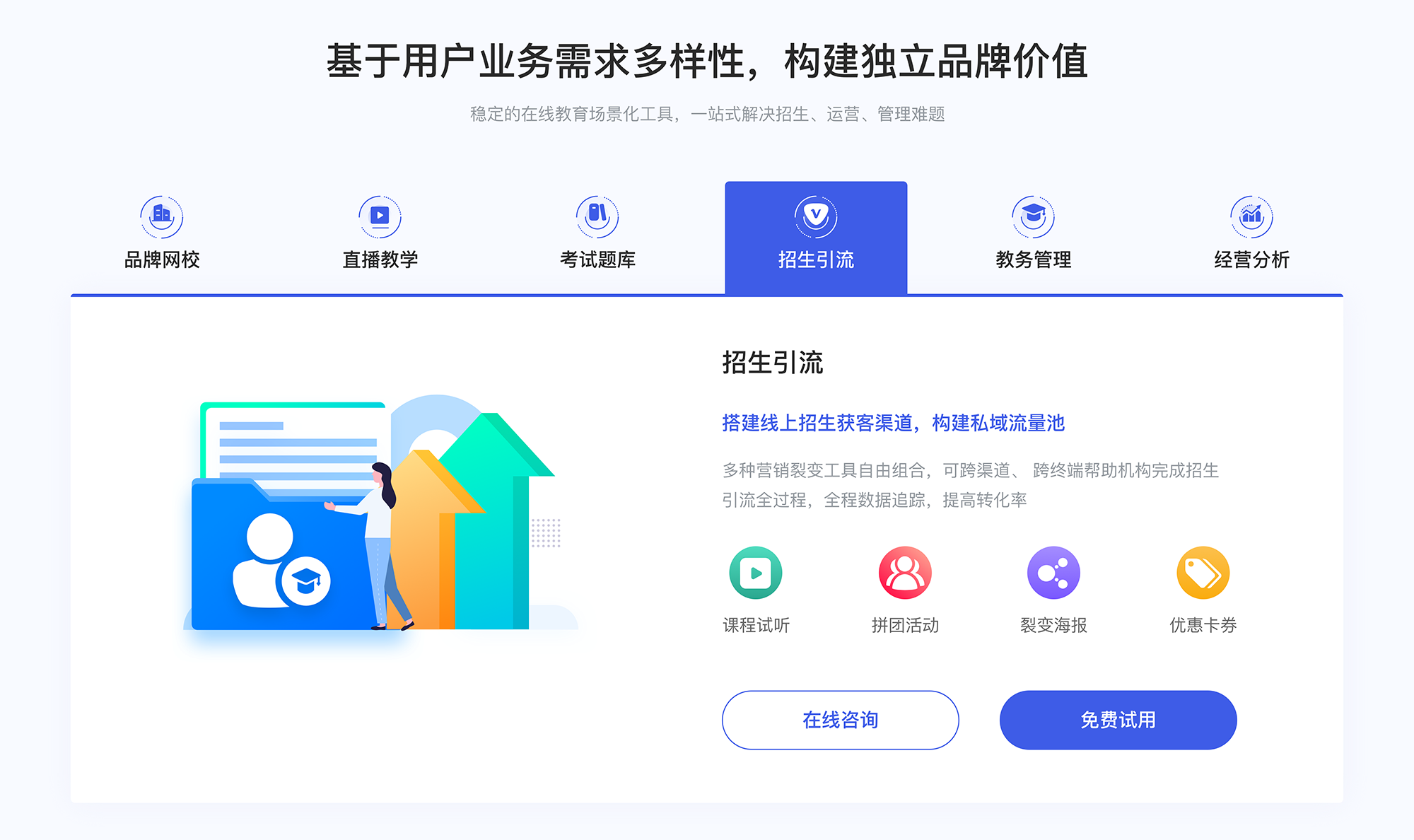1414x840 pixels.
Task: Click the 招生引流 navigation tab
Action: click(x=814, y=234)
